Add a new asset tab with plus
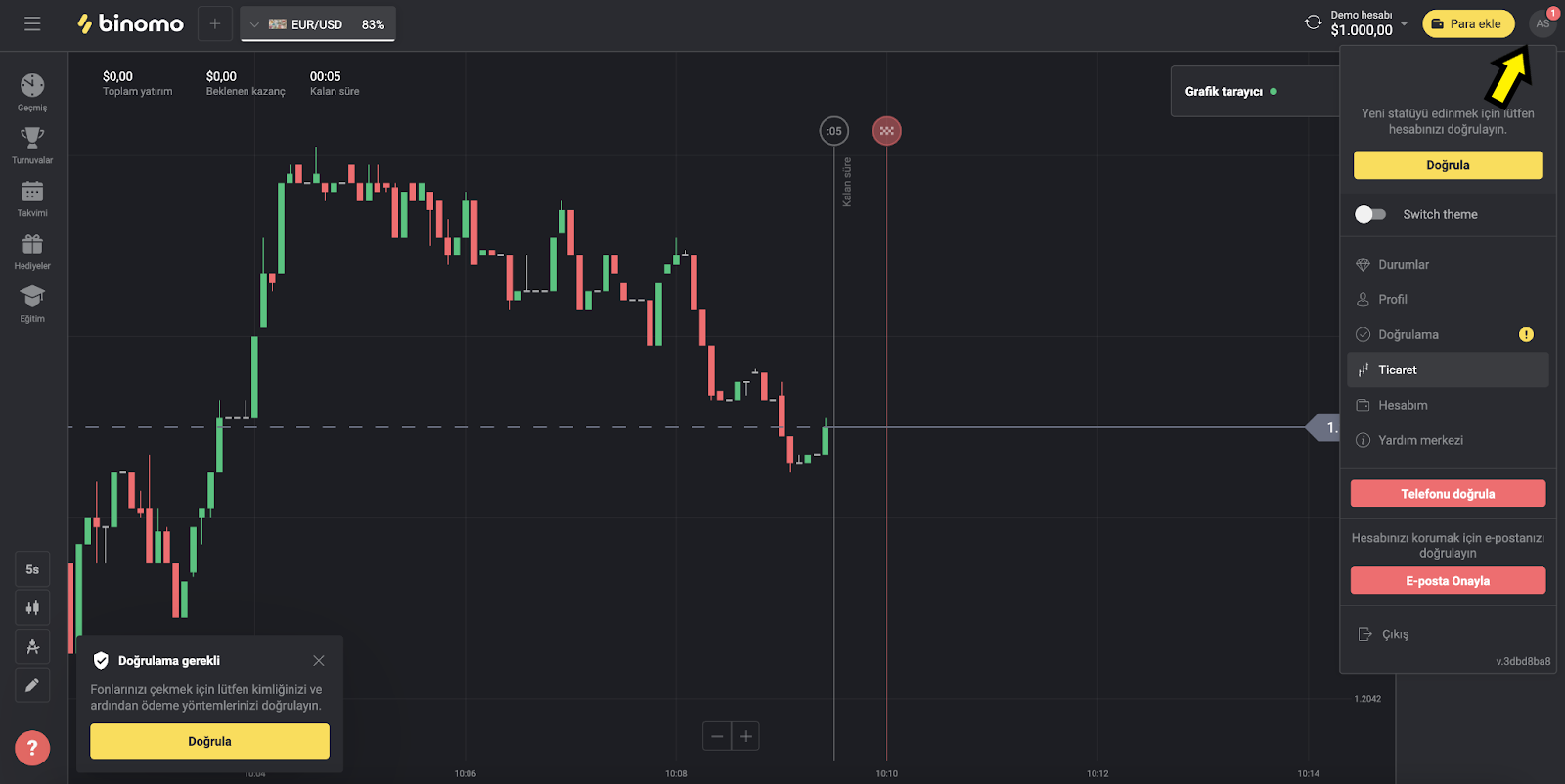Image resolution: width=1565 pixels, height=784 pixels. [215, 24]
